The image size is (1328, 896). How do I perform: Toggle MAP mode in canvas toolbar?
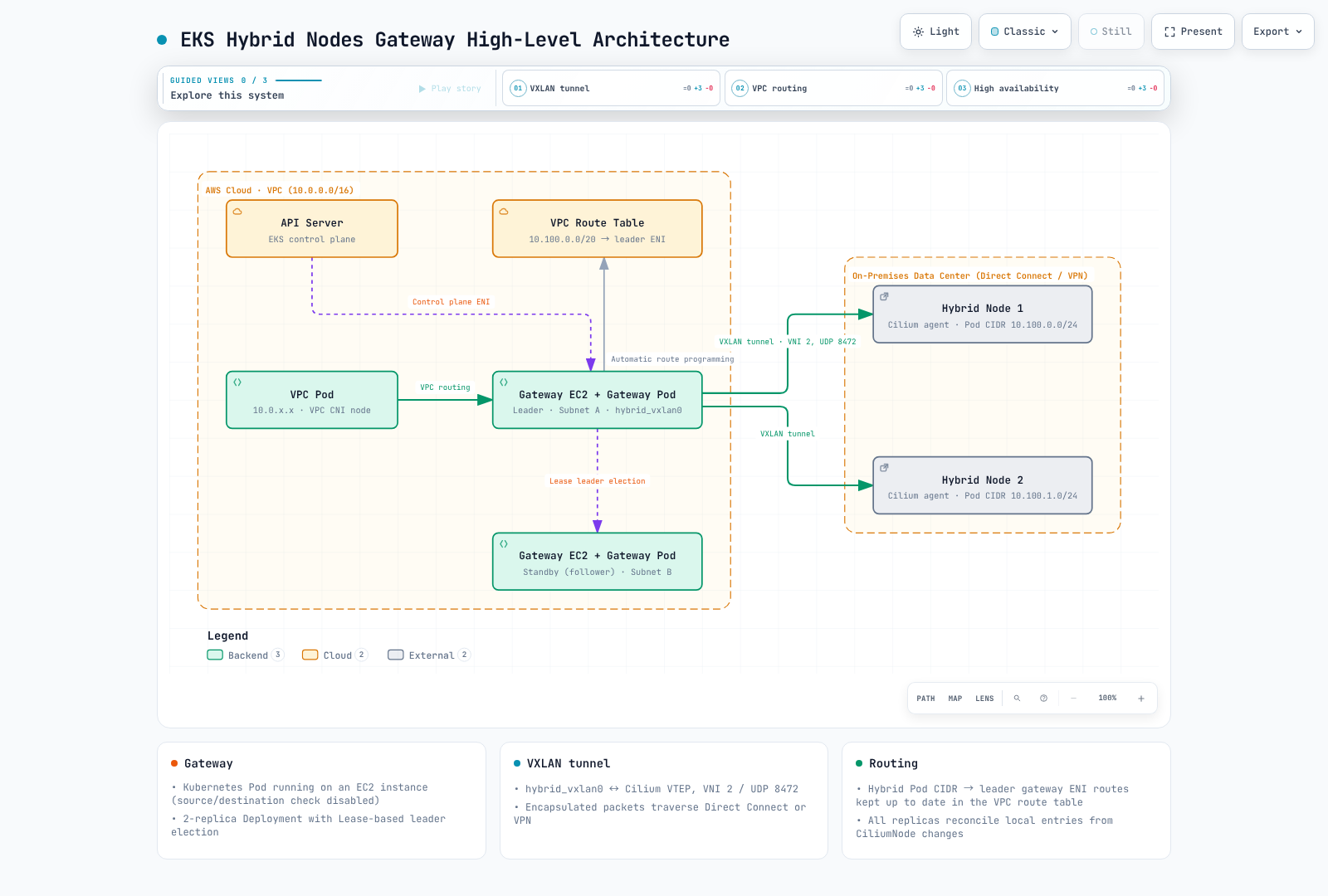(x=955, y=699)
